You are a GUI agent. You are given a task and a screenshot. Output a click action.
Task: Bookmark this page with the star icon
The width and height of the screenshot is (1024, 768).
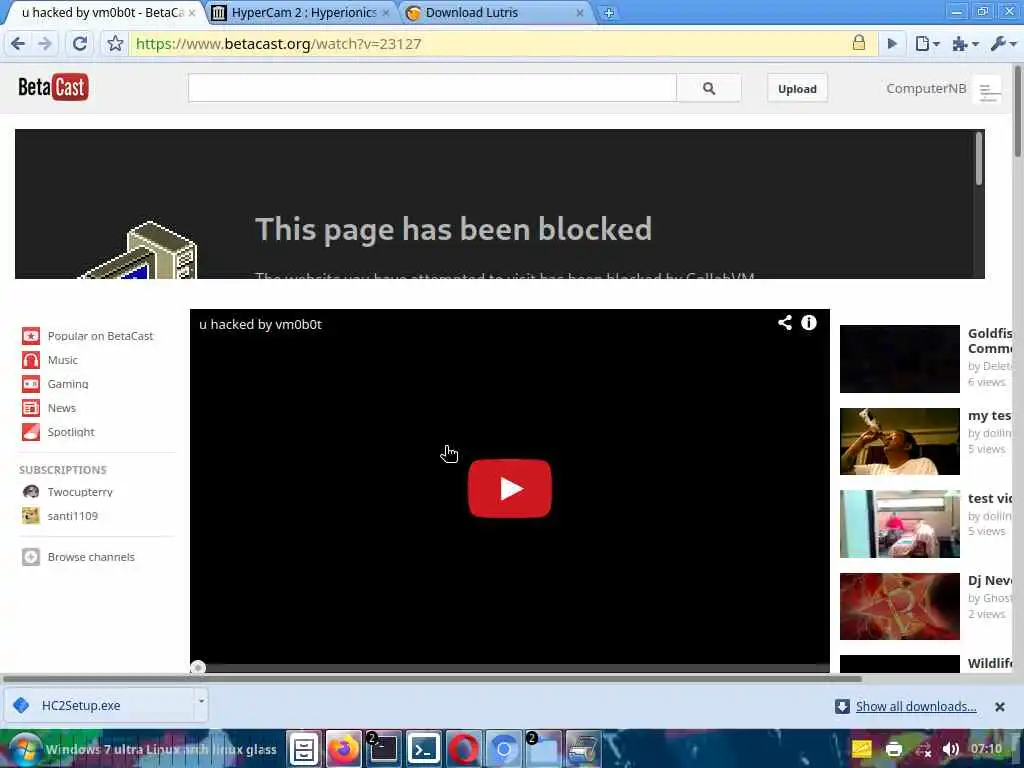115,44
